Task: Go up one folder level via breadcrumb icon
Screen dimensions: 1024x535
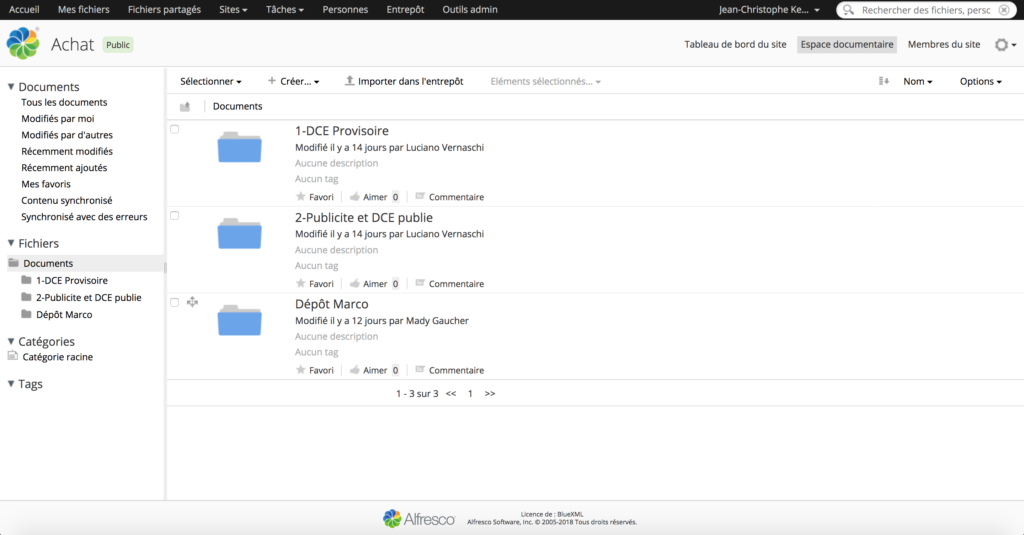Action: (185, 106)
